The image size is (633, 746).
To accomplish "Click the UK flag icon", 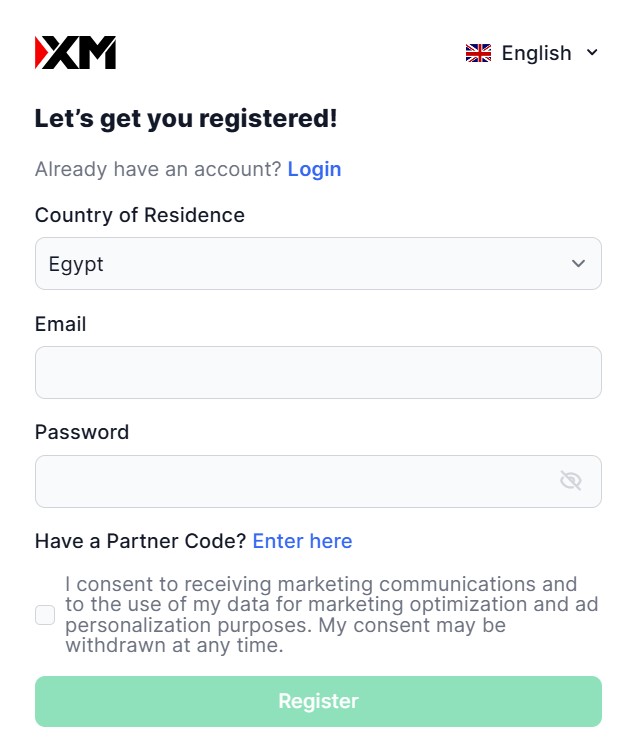I will click(478, 53).
